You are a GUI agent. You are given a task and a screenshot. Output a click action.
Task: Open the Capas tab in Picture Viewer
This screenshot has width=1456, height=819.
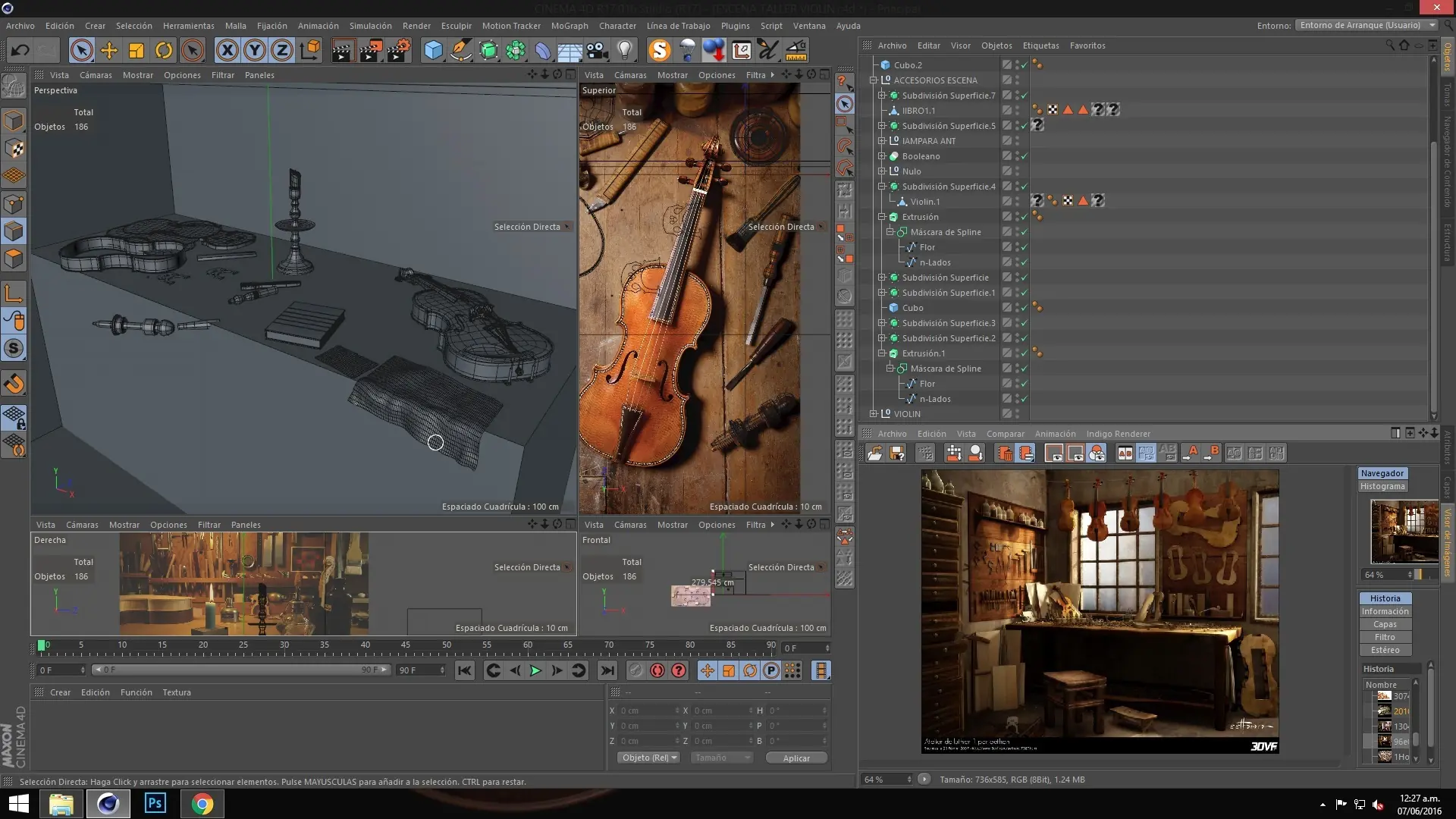pyautogui.click(x=1385, y=624)
